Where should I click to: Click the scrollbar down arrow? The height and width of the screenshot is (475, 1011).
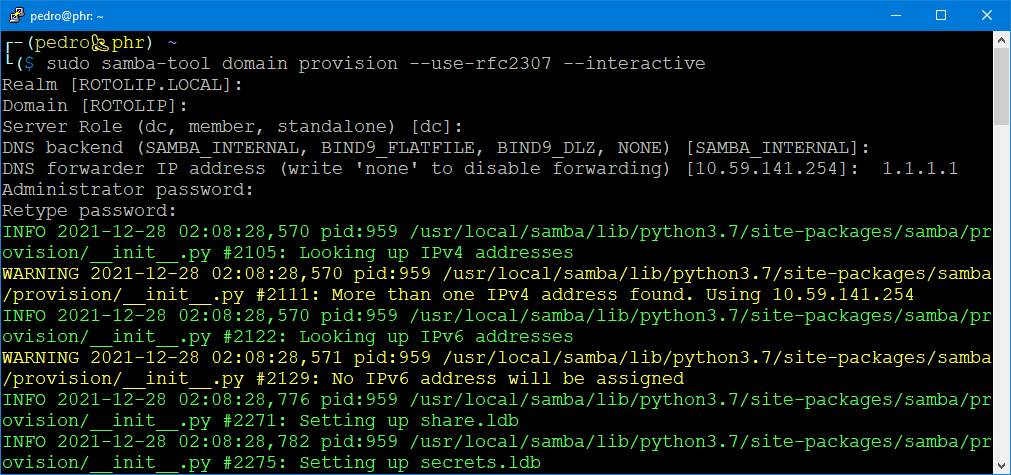1001,465
